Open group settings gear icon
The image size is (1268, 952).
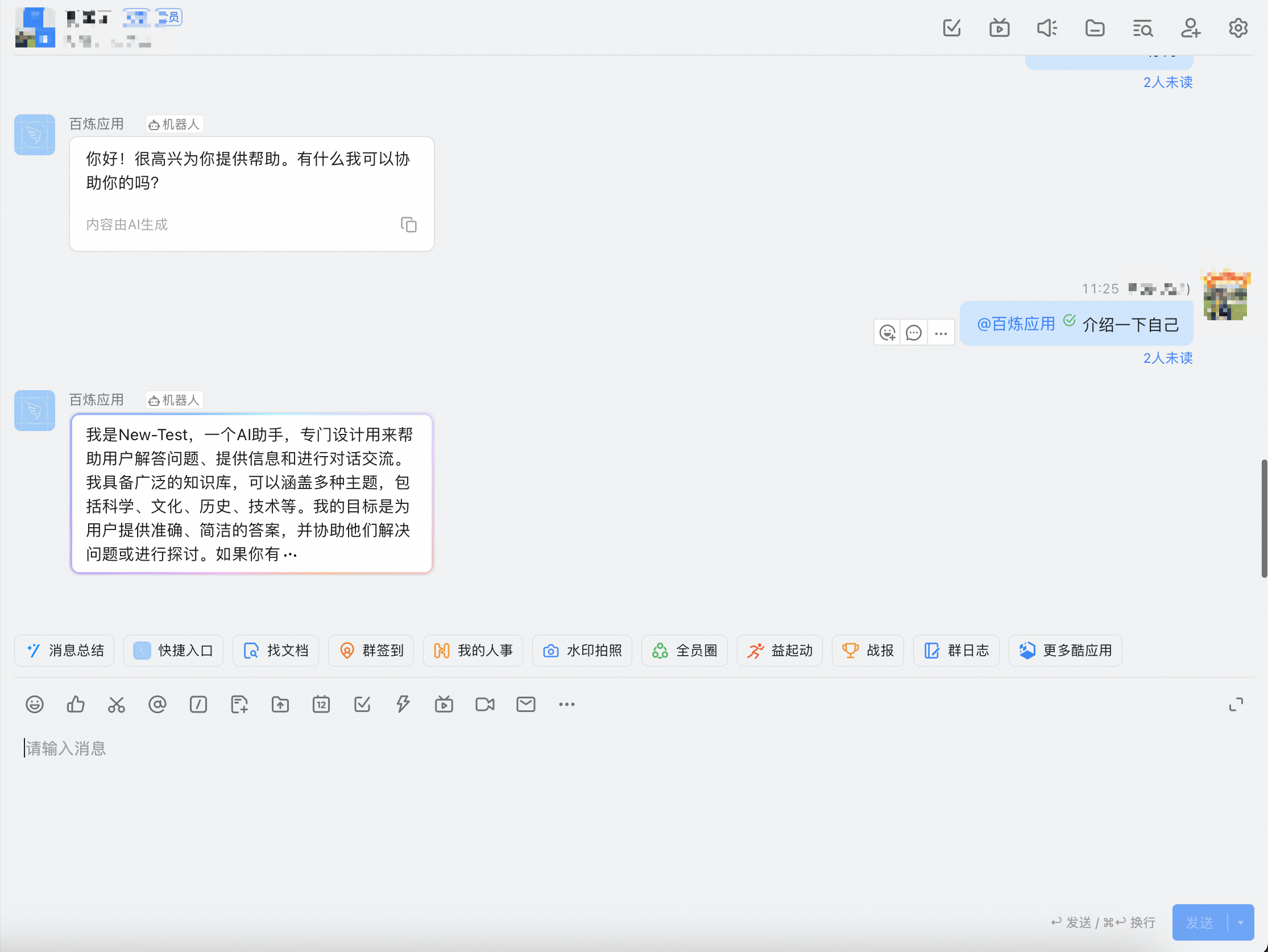tap(1238, 28)
